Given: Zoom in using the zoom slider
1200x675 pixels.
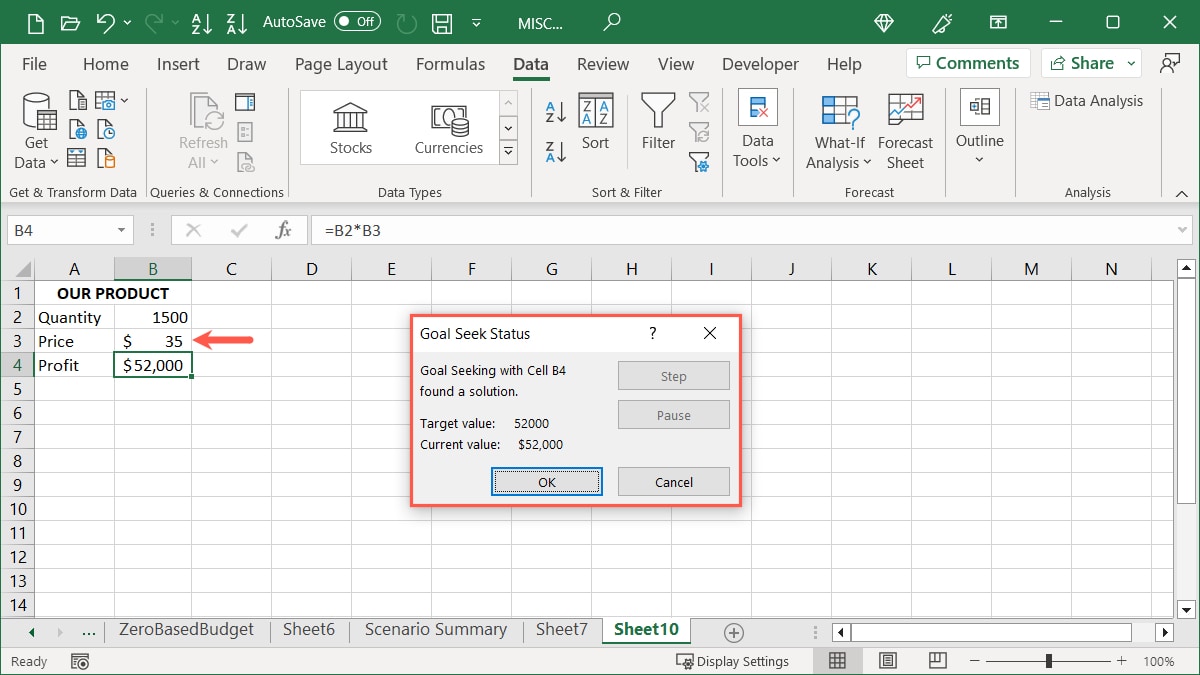Looking at the screenshot, I should pyautogui.click(x=1121, y=661).
